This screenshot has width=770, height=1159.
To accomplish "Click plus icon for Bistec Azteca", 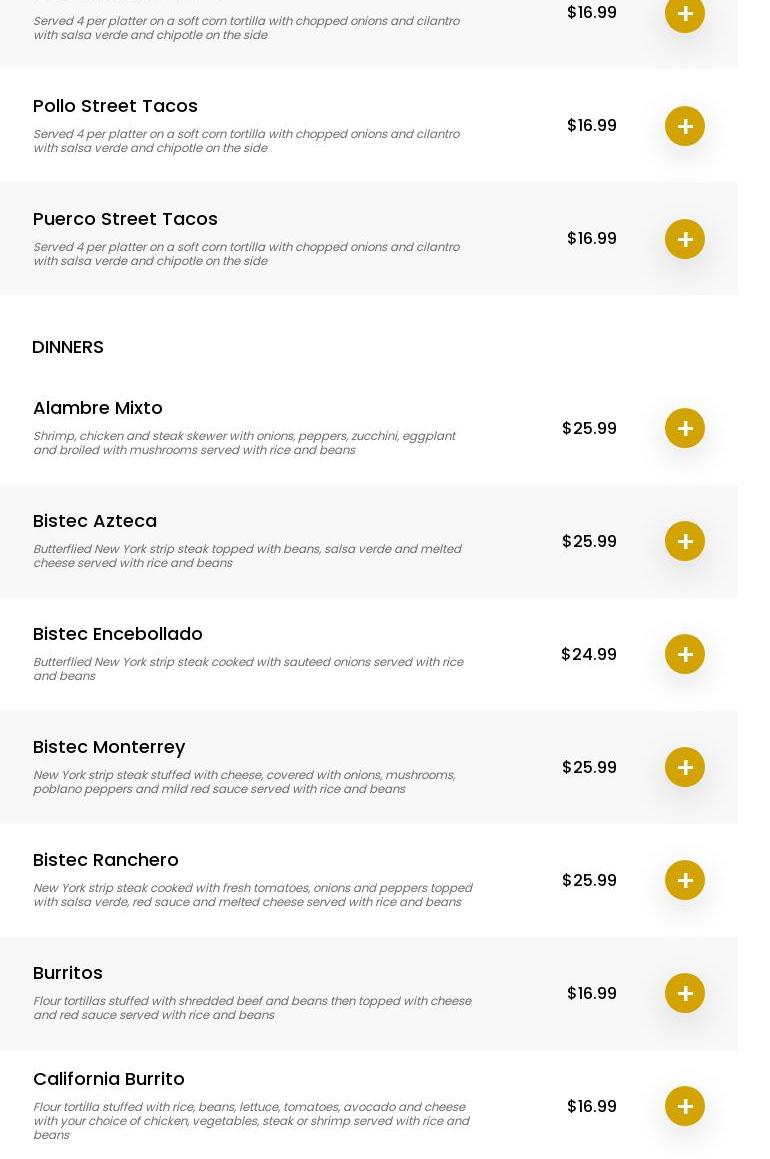I will tap(685, 541).
